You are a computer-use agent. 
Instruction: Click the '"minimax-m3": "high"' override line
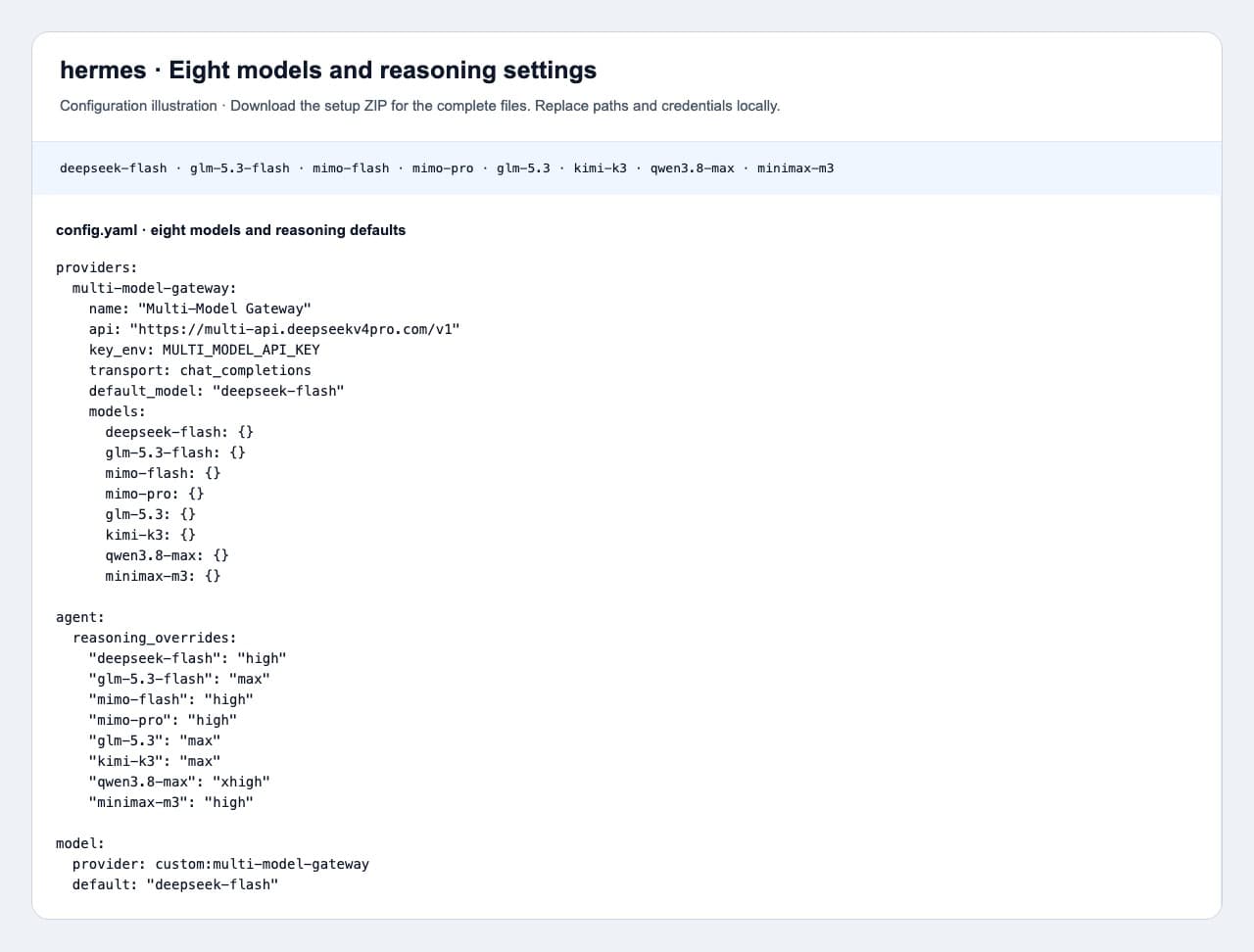[171, 802]
